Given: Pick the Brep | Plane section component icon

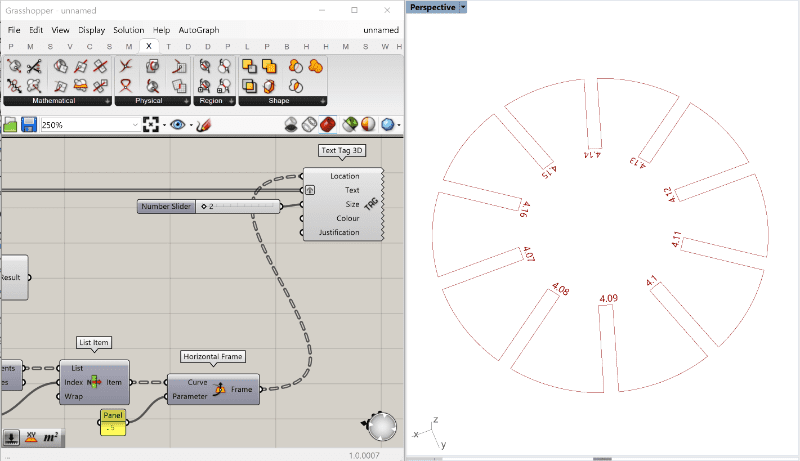Looking at the screenshot, I should coord(61,66).
